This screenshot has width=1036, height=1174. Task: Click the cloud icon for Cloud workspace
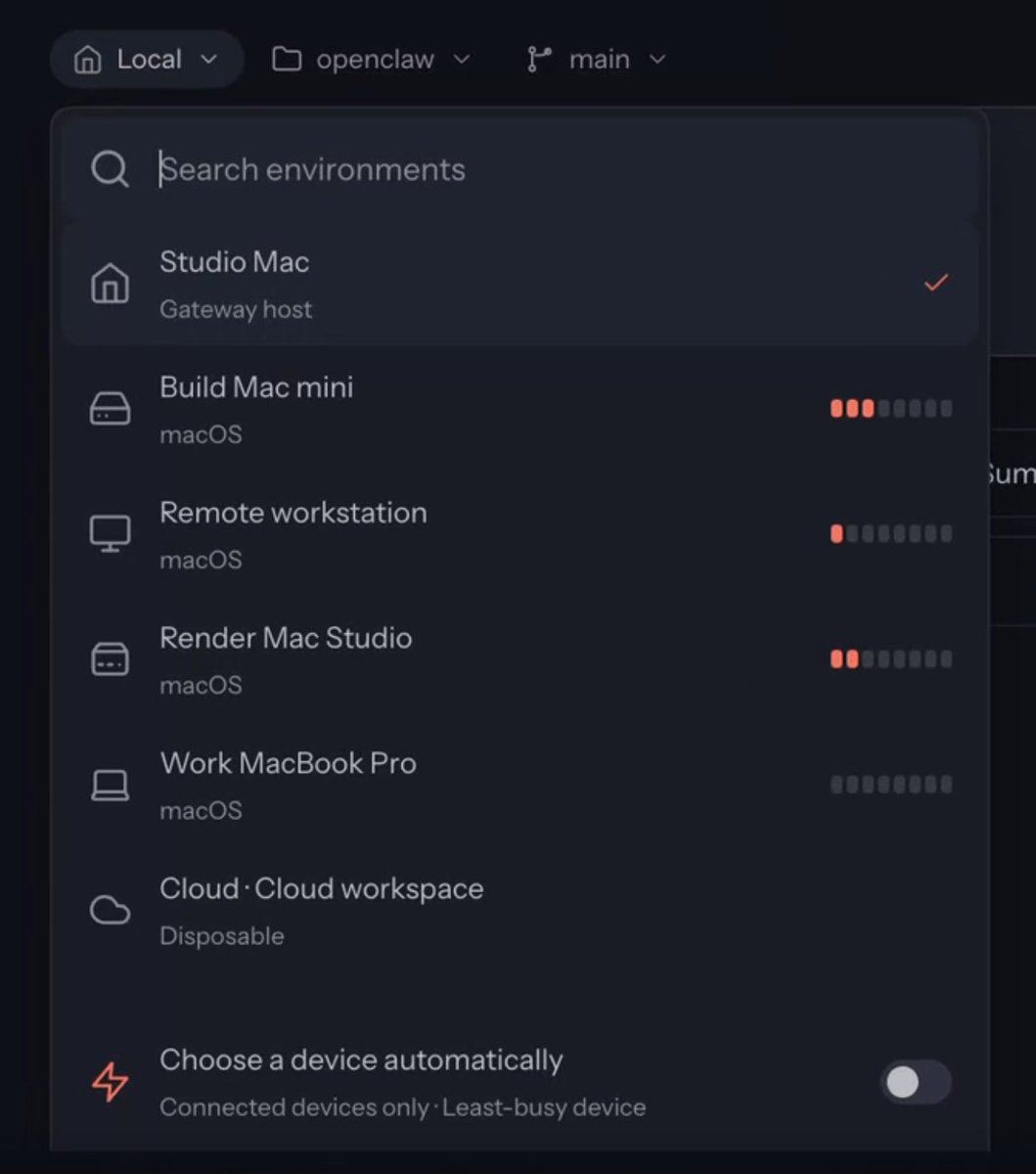point(110,911)
